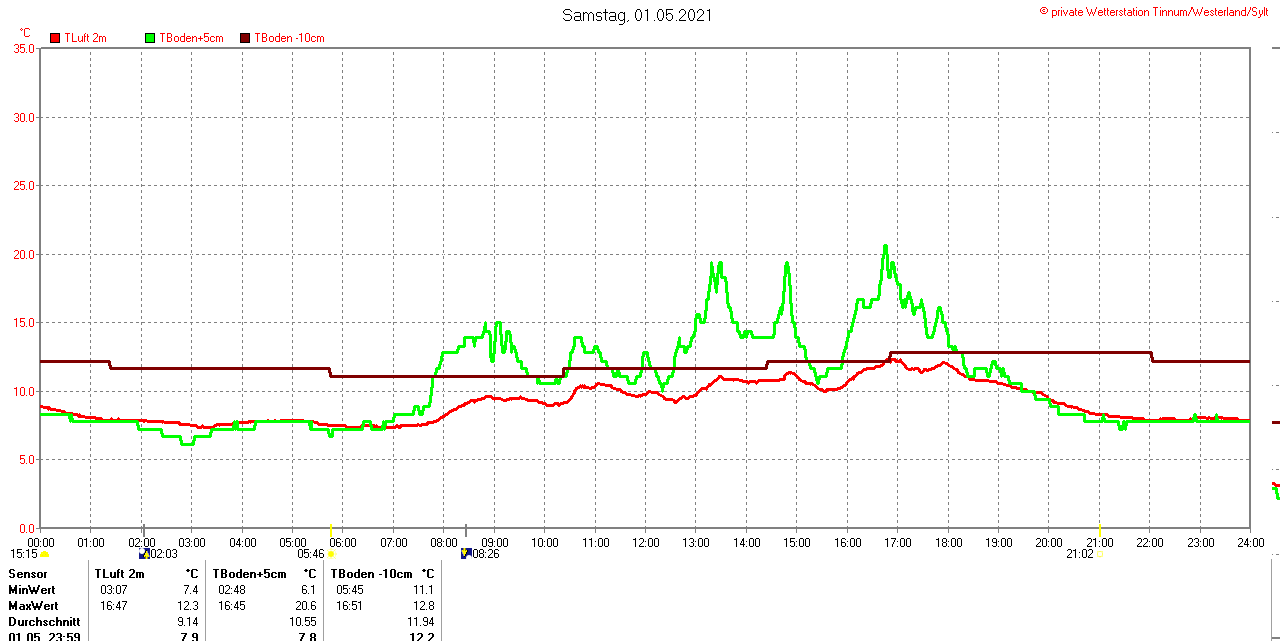Image resolution: width=1280 pixels, height=641 pixels.
Task: Click the red TLuft 2m legend swatch
Action: (x=56, y=38)
